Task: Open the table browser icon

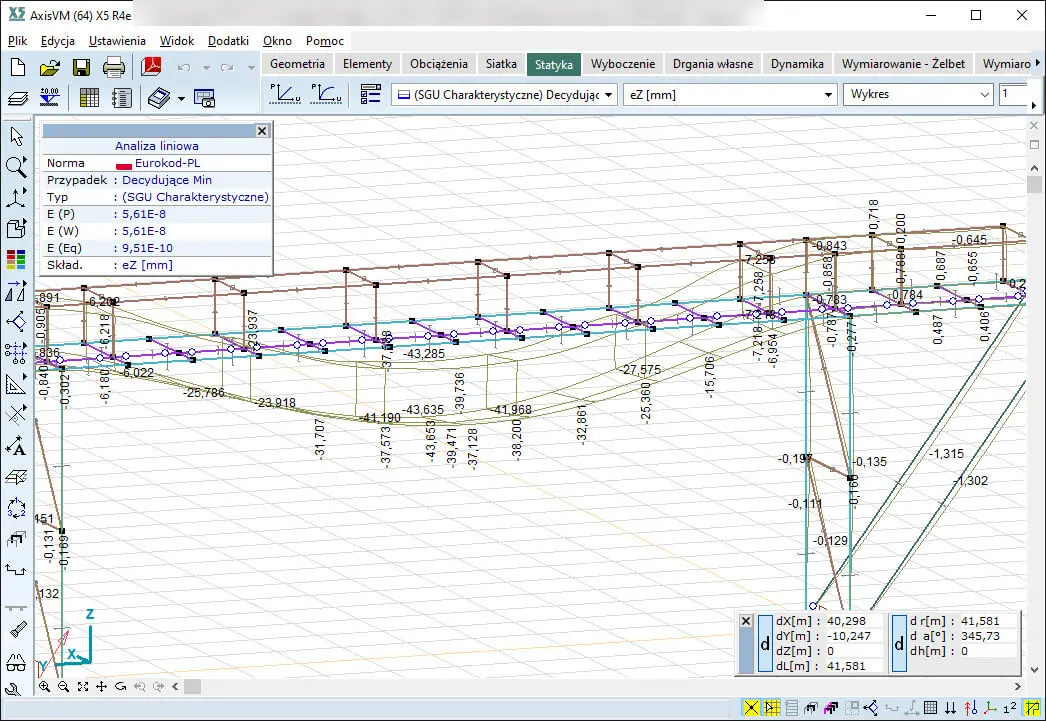Action: [x=89, y=97]
